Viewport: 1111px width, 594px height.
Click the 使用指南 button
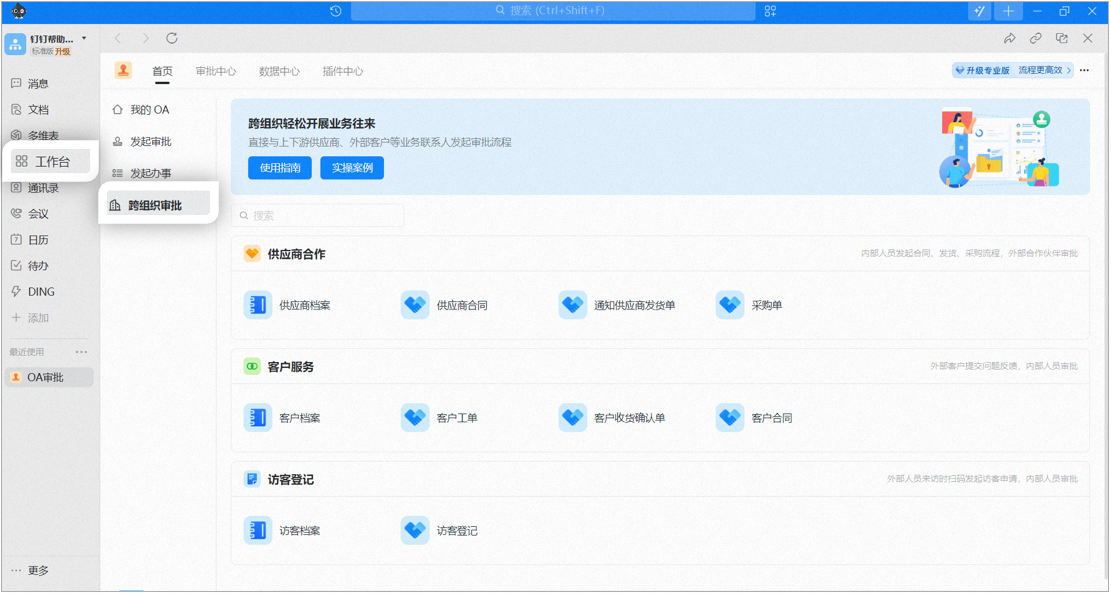(280, 168)
